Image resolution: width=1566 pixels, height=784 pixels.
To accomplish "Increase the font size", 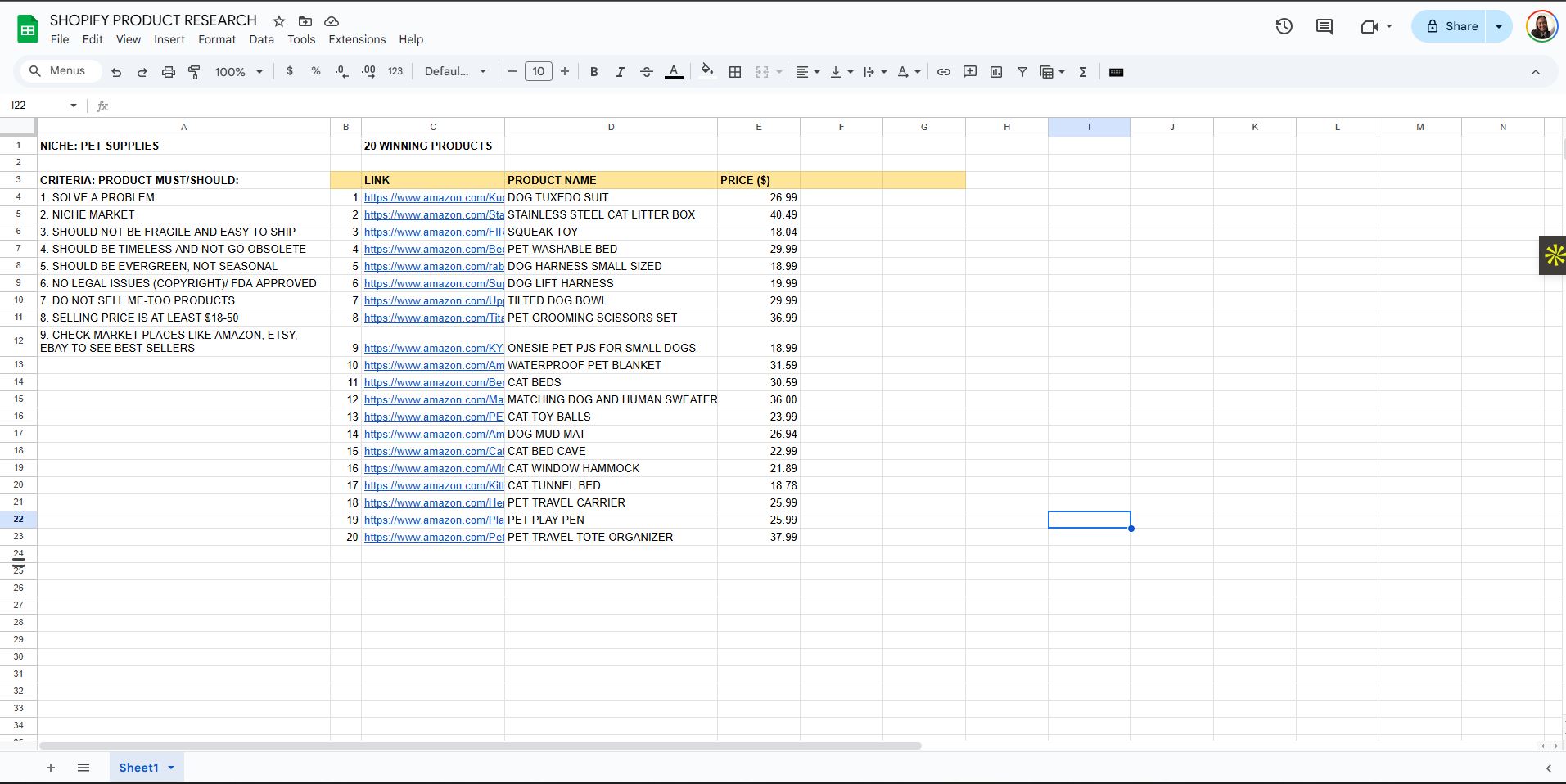I will tap(565, 72).
